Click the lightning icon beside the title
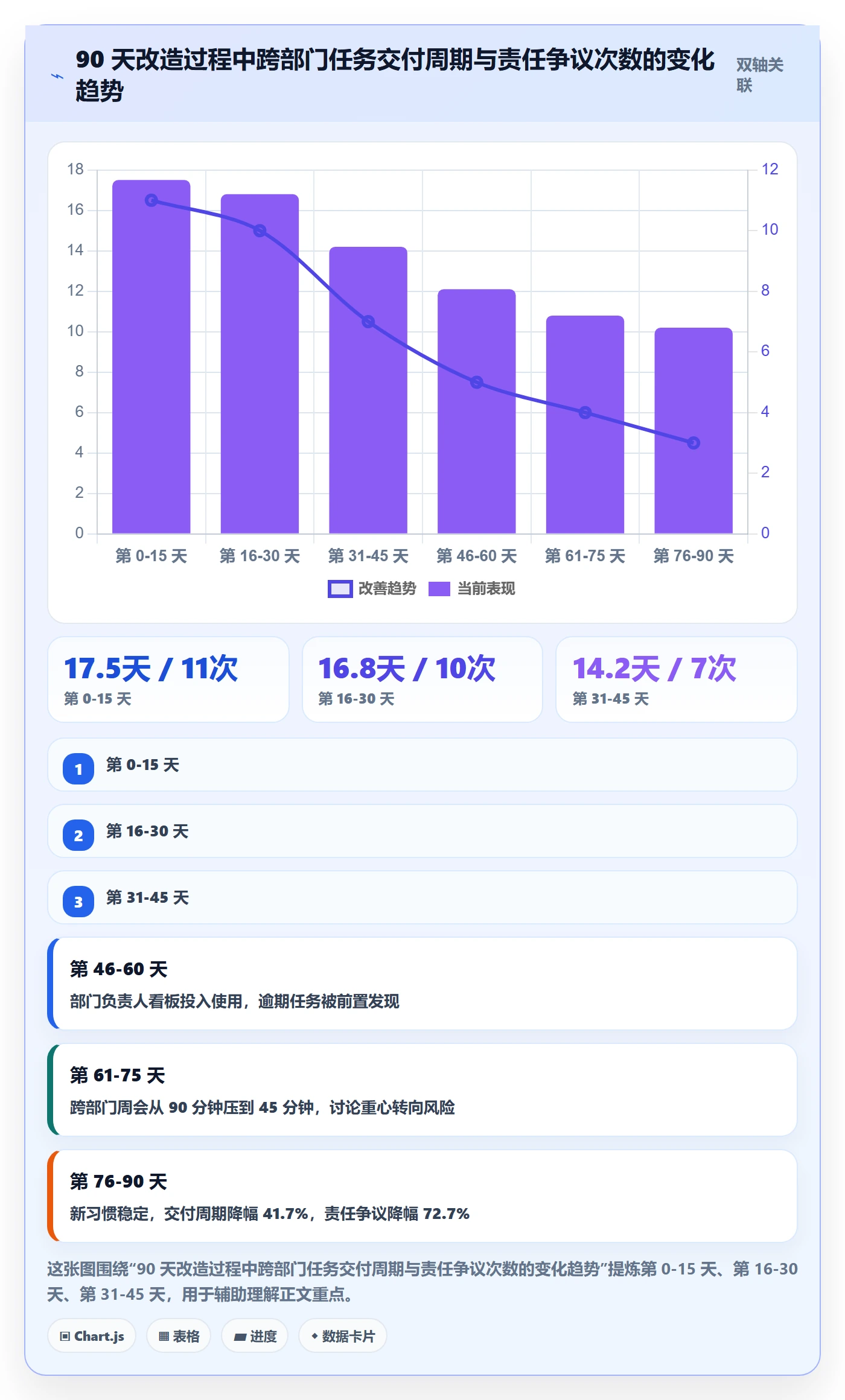 (x=57, y=76)
